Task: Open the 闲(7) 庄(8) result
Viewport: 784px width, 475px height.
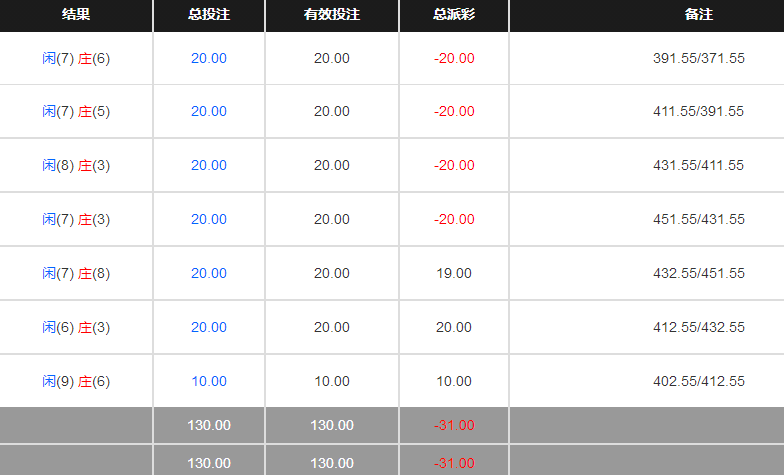Action: (x=76, y=273)
